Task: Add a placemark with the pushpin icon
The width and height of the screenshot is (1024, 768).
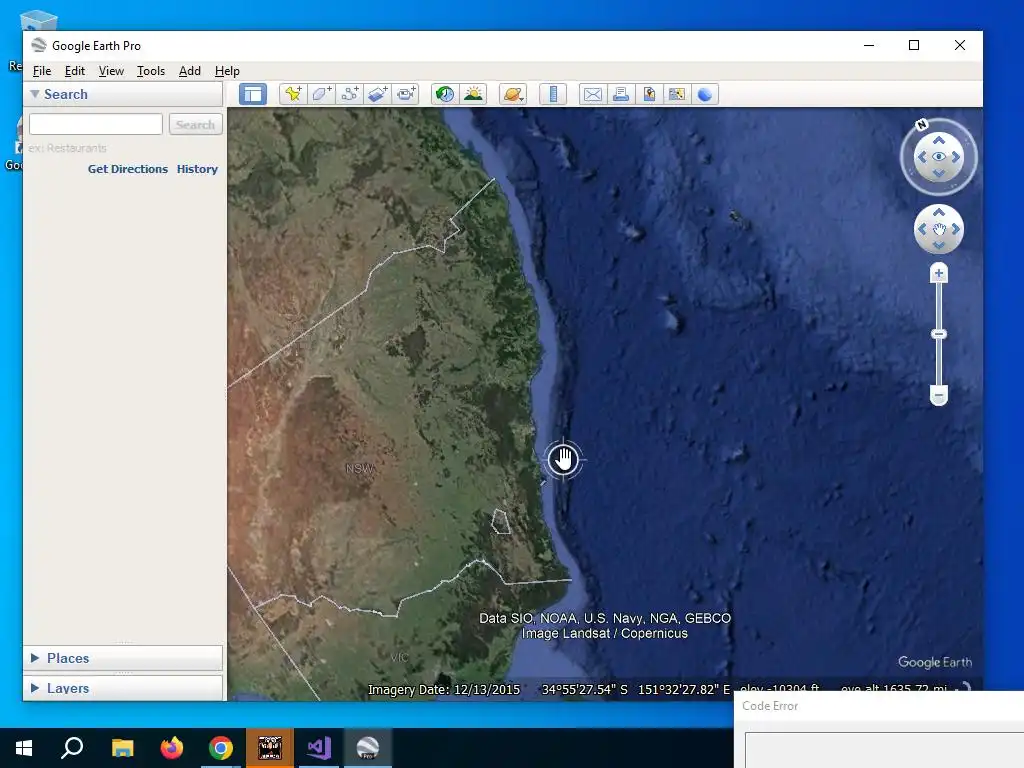Action: pyautogui.click(x=293, y=94)
